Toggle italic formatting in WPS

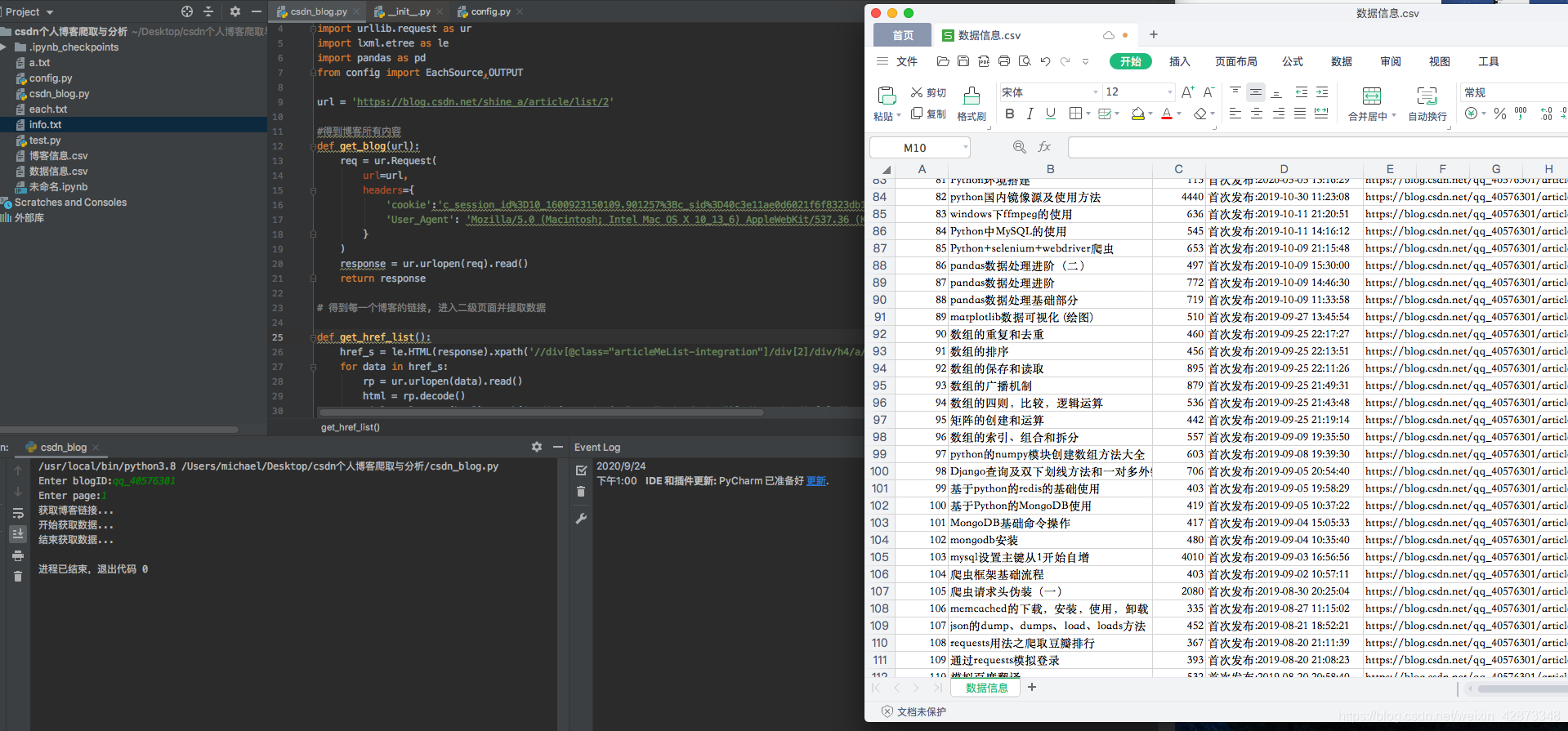coord(1030,114)
